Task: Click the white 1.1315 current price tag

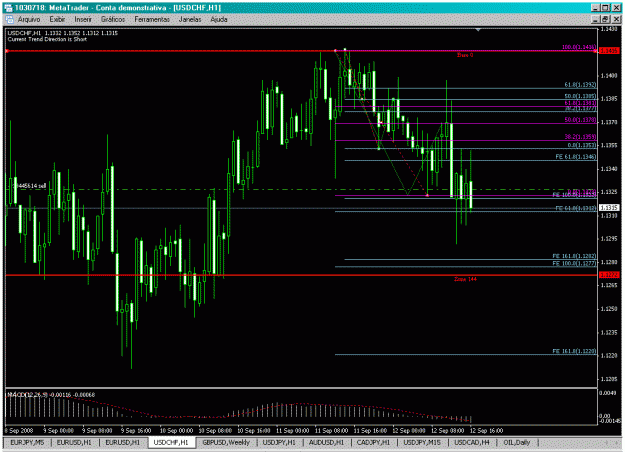Action: pos(609,208)
